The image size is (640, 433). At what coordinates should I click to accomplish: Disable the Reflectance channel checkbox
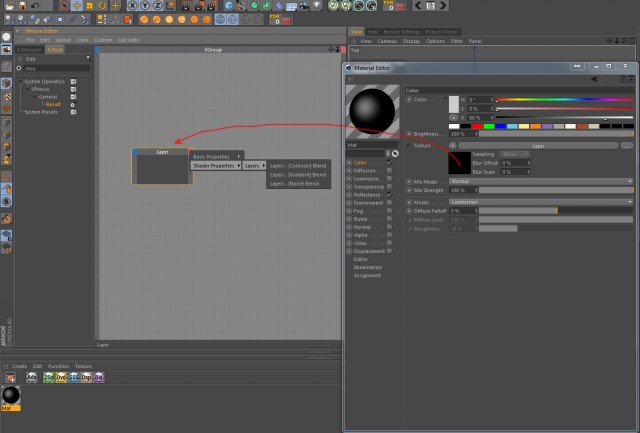click(x=389, y=195)
